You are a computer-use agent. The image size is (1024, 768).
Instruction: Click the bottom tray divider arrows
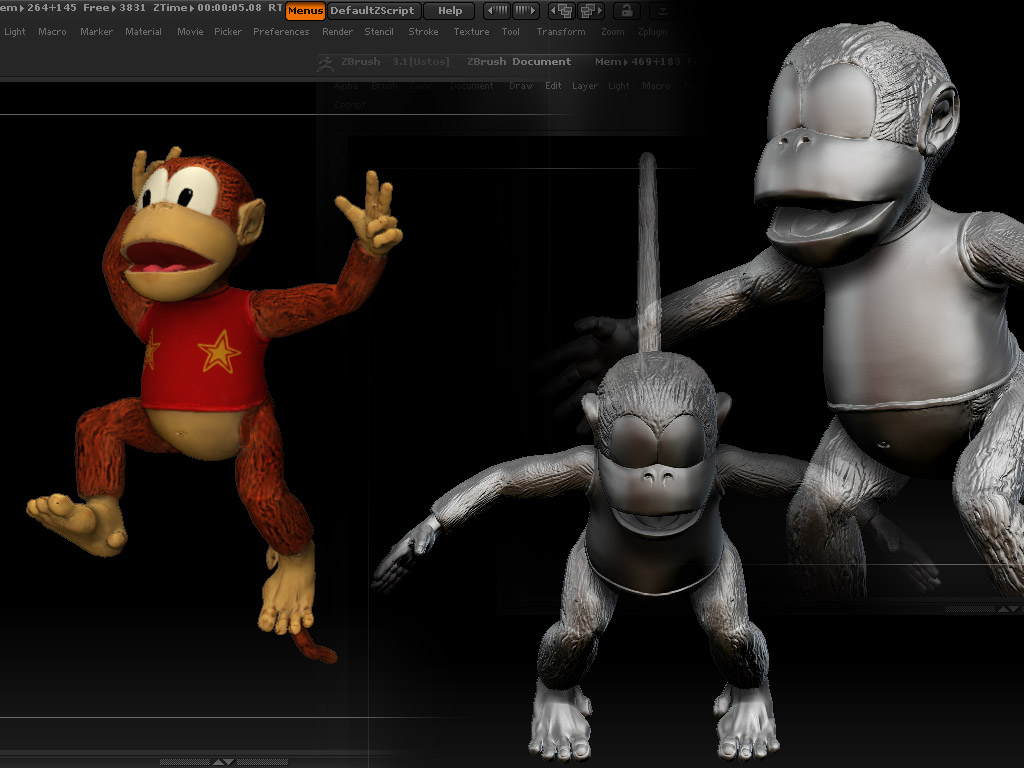223,761
